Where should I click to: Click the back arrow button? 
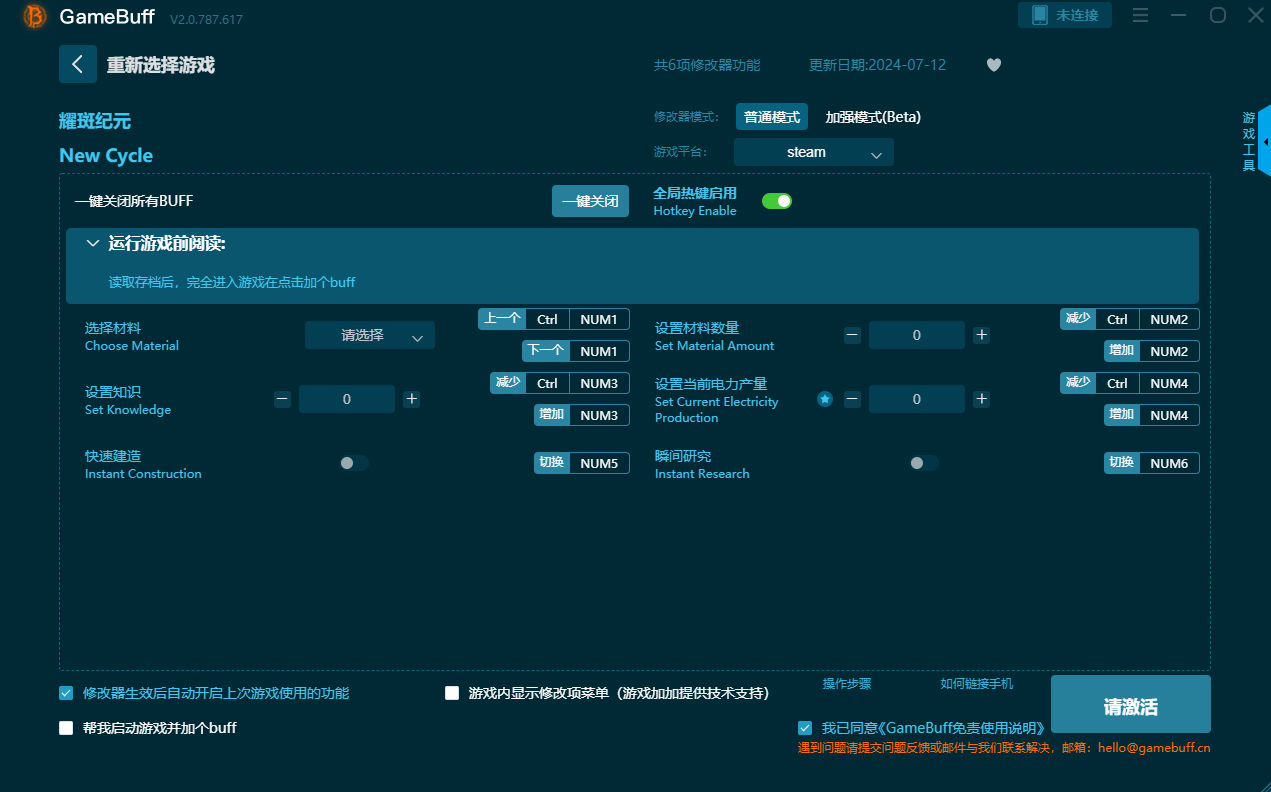tap(78, 64)
